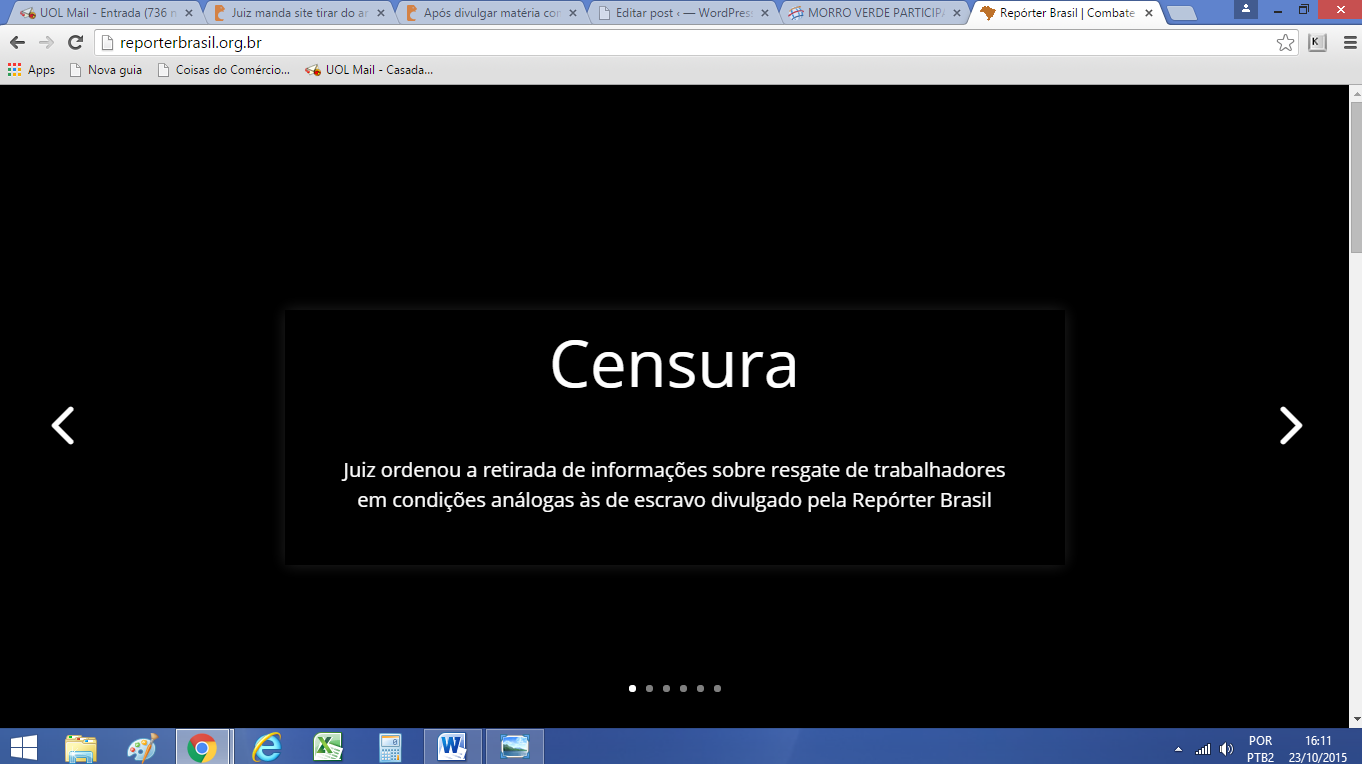Open Paint from the taskbar
The height and width of the screenshot is (764, 1362).
tap(143, 747)
